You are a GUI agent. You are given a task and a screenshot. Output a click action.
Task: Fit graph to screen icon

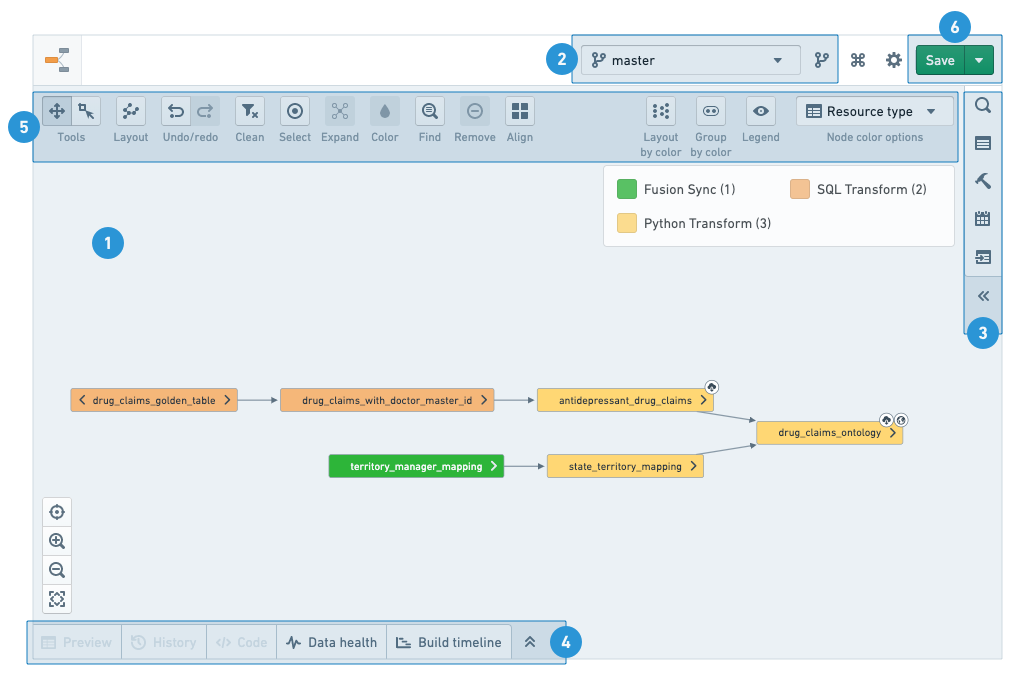[57, 599]
